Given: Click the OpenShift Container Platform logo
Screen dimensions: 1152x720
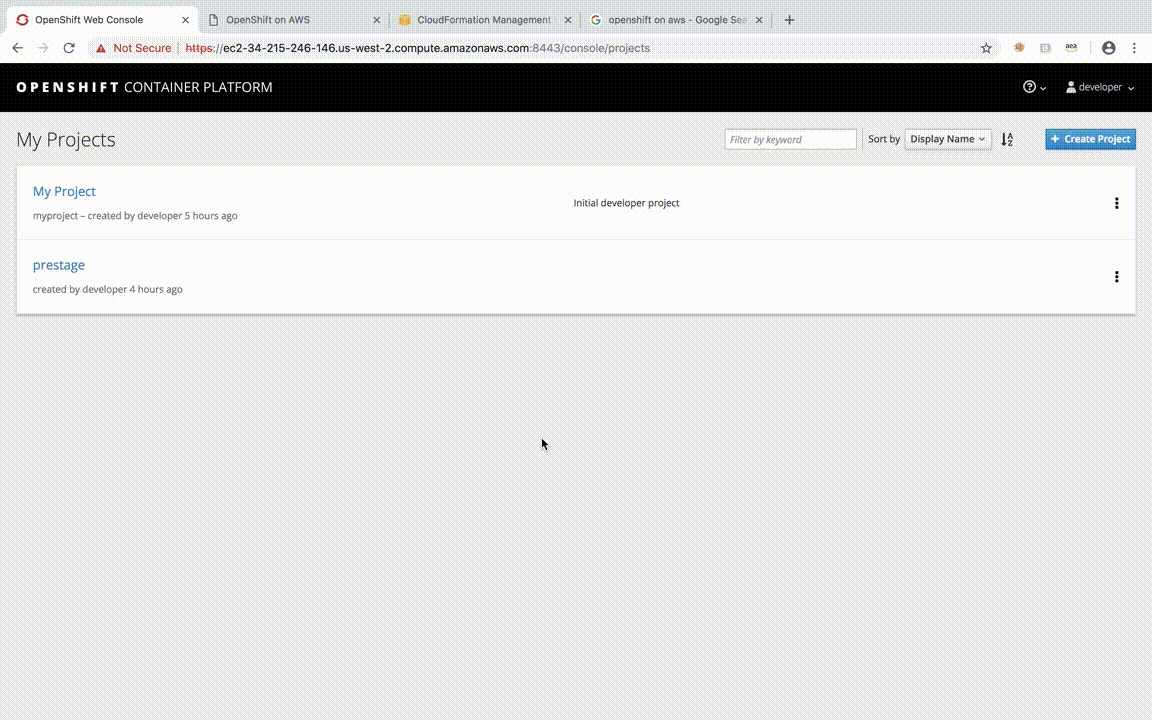Looking at the screenshot, I should point(144,87).
